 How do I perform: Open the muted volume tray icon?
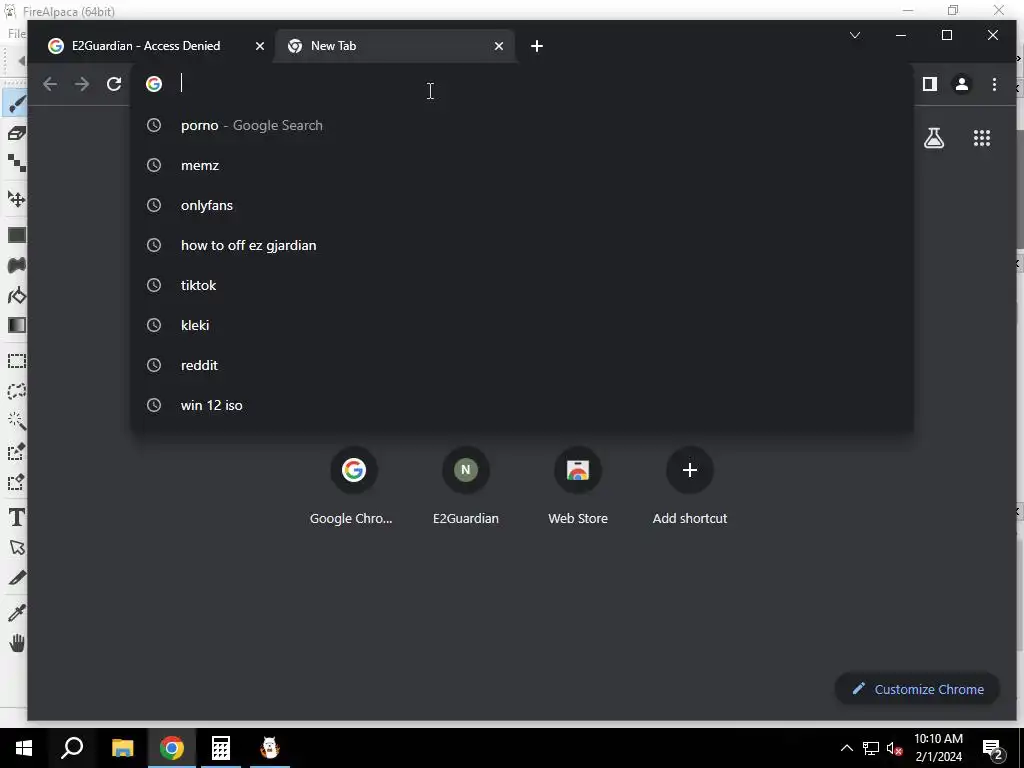point(894,748)
